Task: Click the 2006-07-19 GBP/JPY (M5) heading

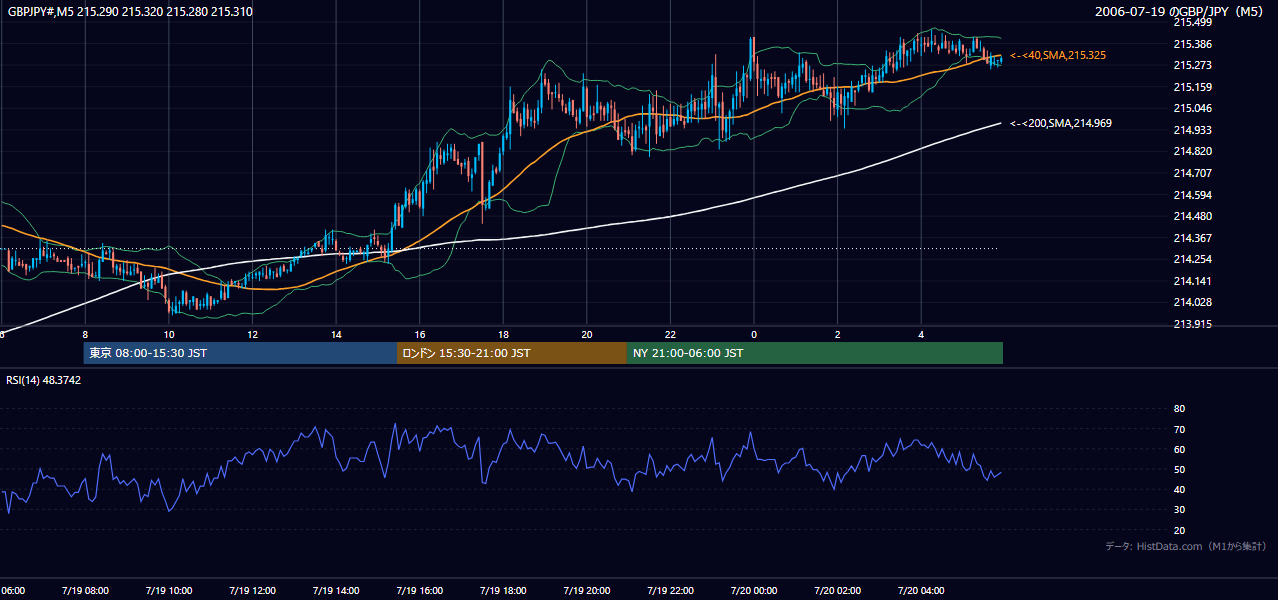Action: (x=1180, y=12)
